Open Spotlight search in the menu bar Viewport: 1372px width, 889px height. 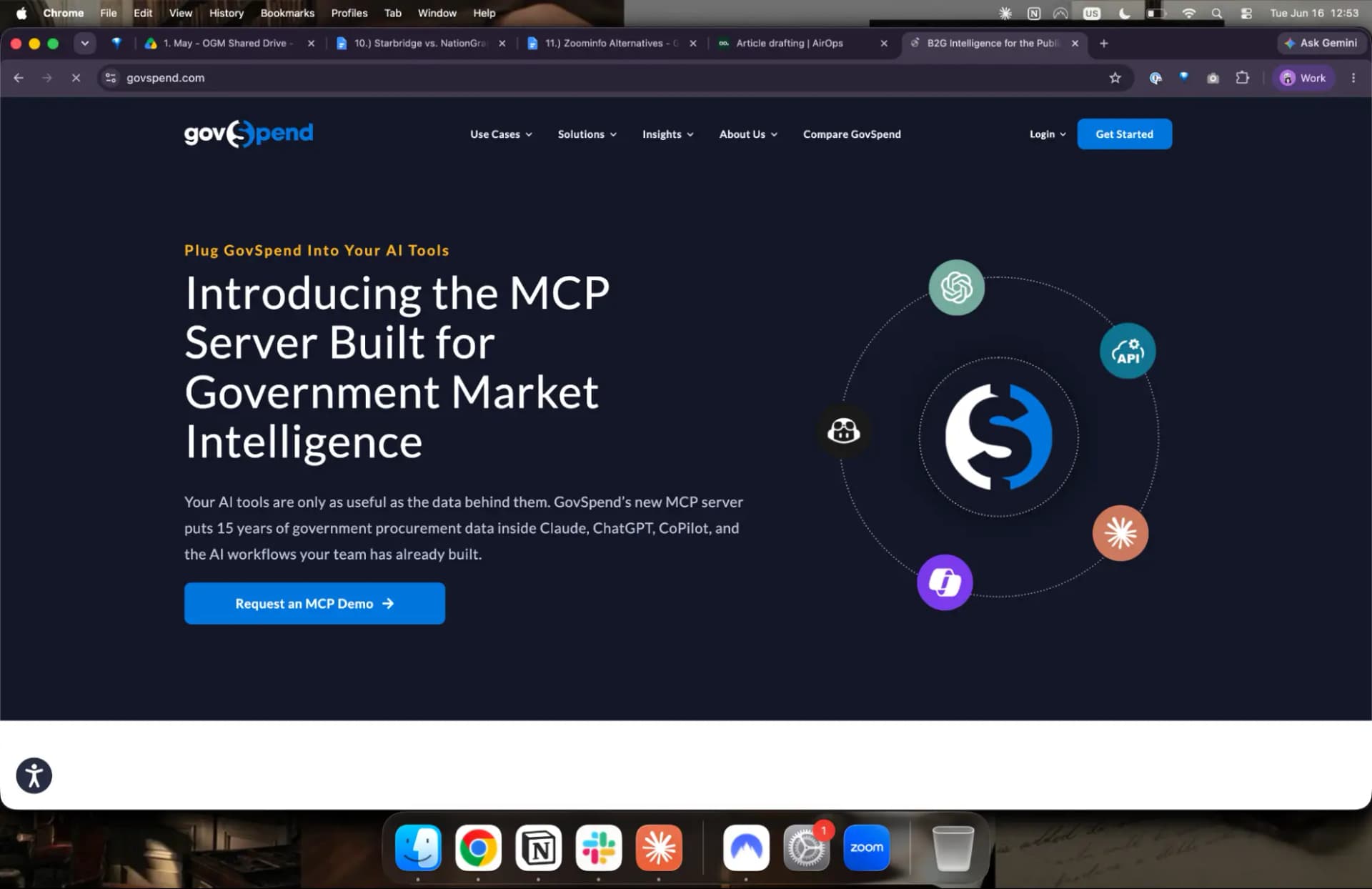coord(1216,13)
